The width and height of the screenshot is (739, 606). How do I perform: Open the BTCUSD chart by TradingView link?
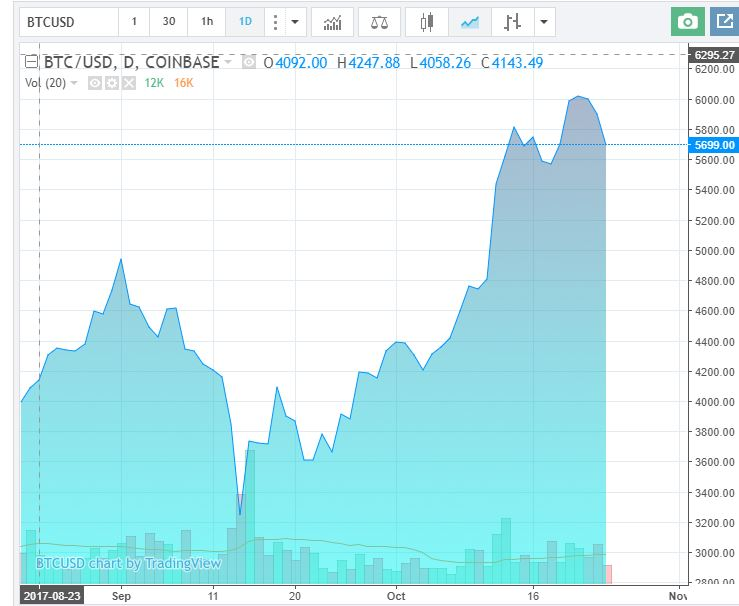point(128,563)
